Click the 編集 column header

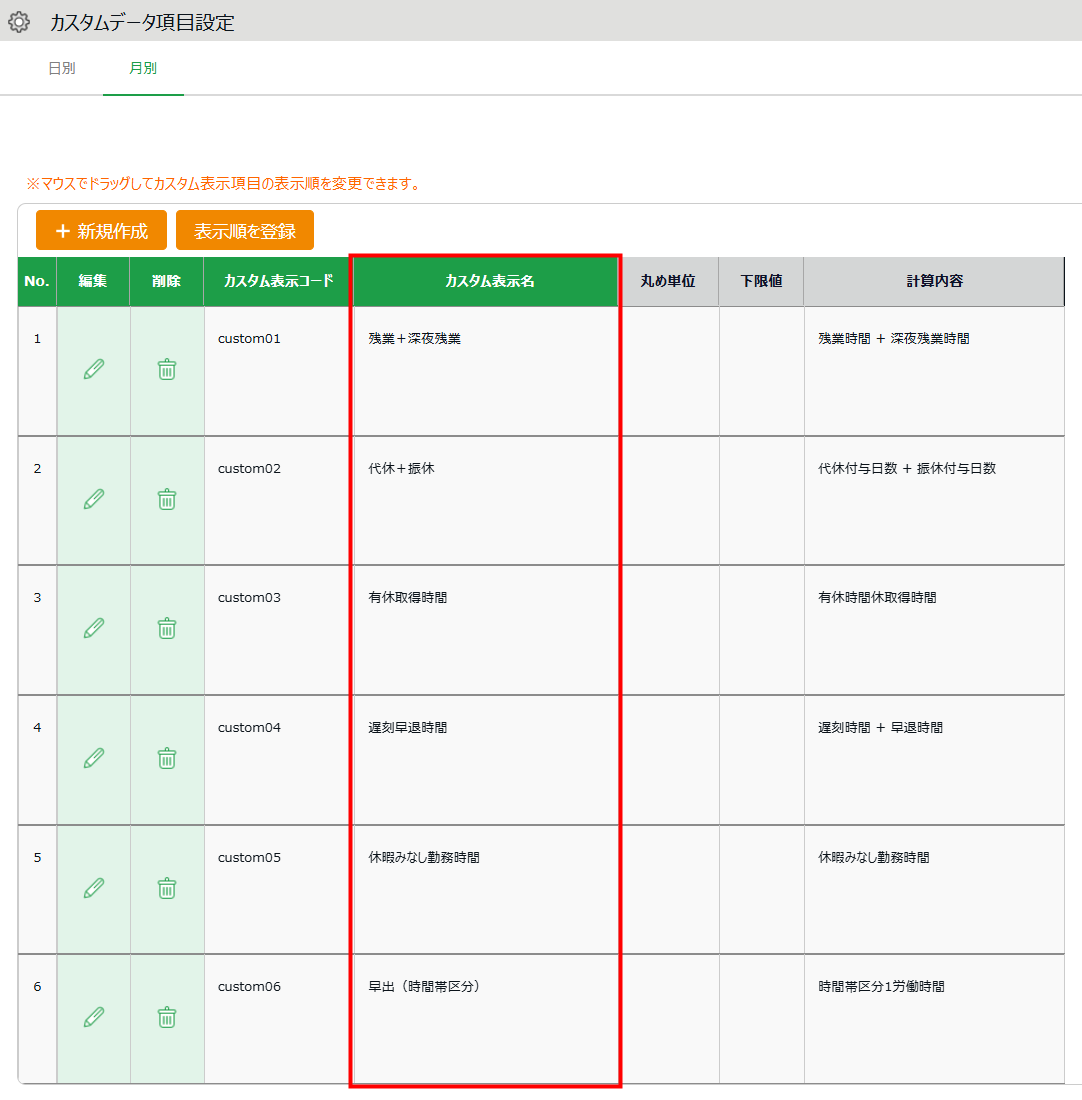(93, 281)
